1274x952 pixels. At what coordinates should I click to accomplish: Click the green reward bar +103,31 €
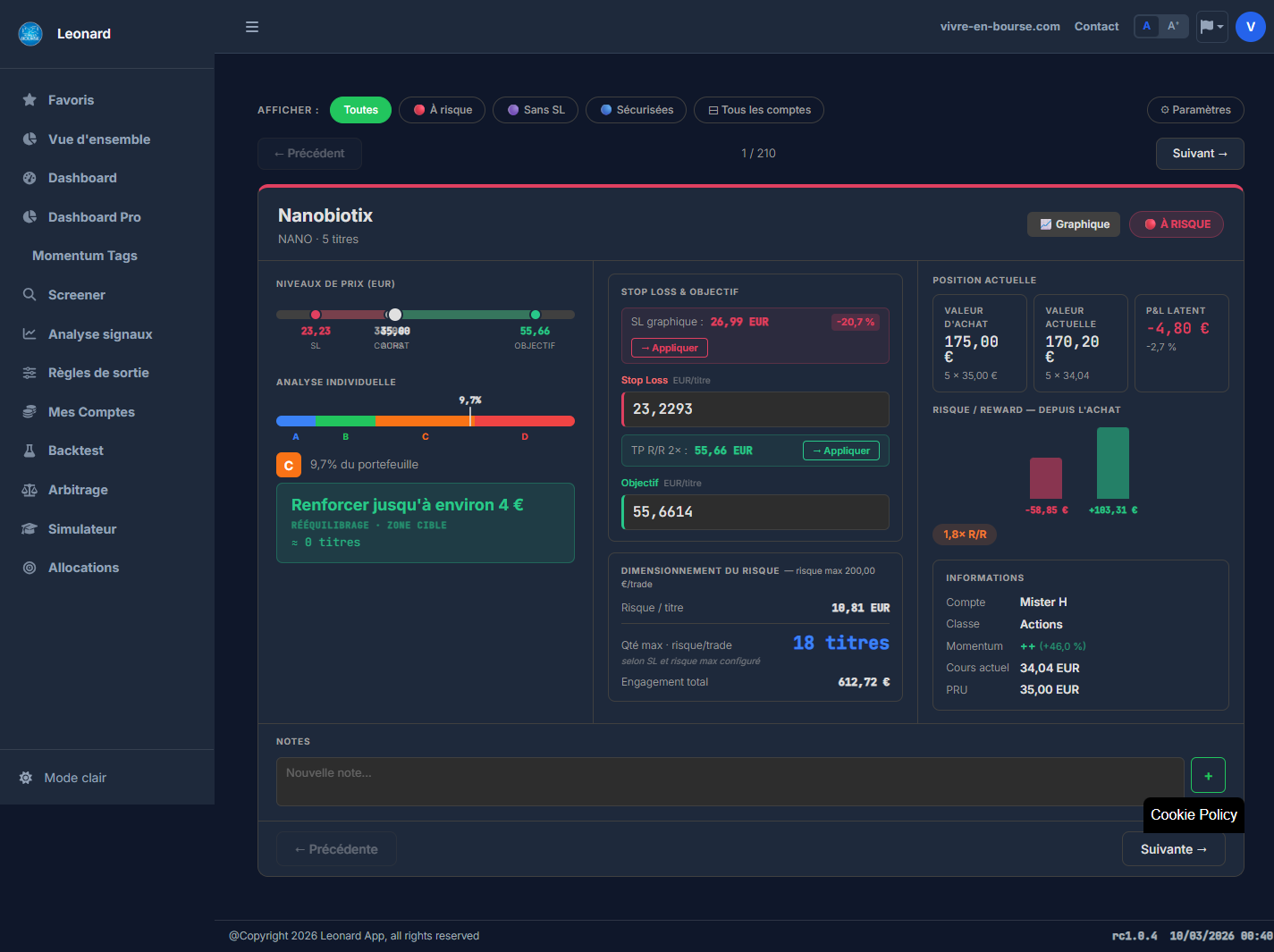pyautogui.click(x=1113, y=463)
